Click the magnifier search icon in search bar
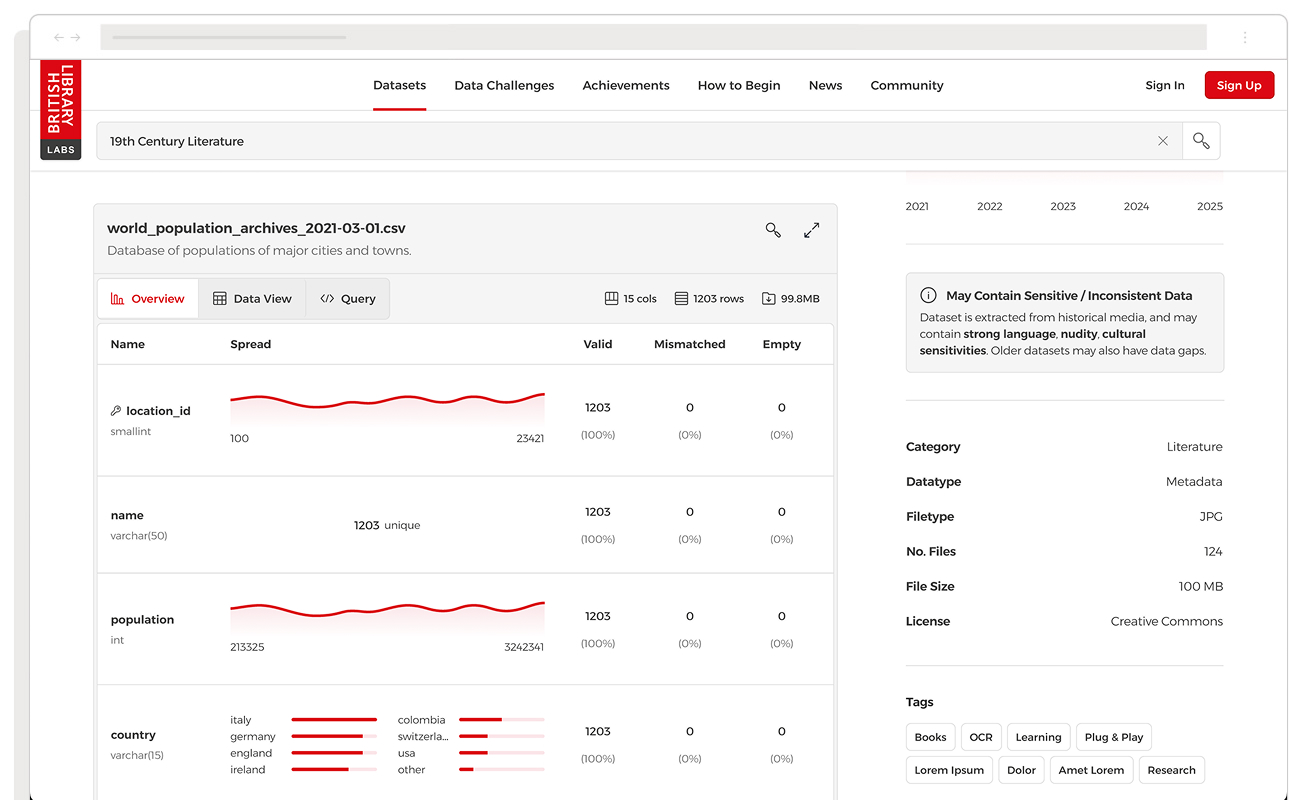Image resolution: width=1300 pixels, height=800 pixels. tap(1201, 141)
